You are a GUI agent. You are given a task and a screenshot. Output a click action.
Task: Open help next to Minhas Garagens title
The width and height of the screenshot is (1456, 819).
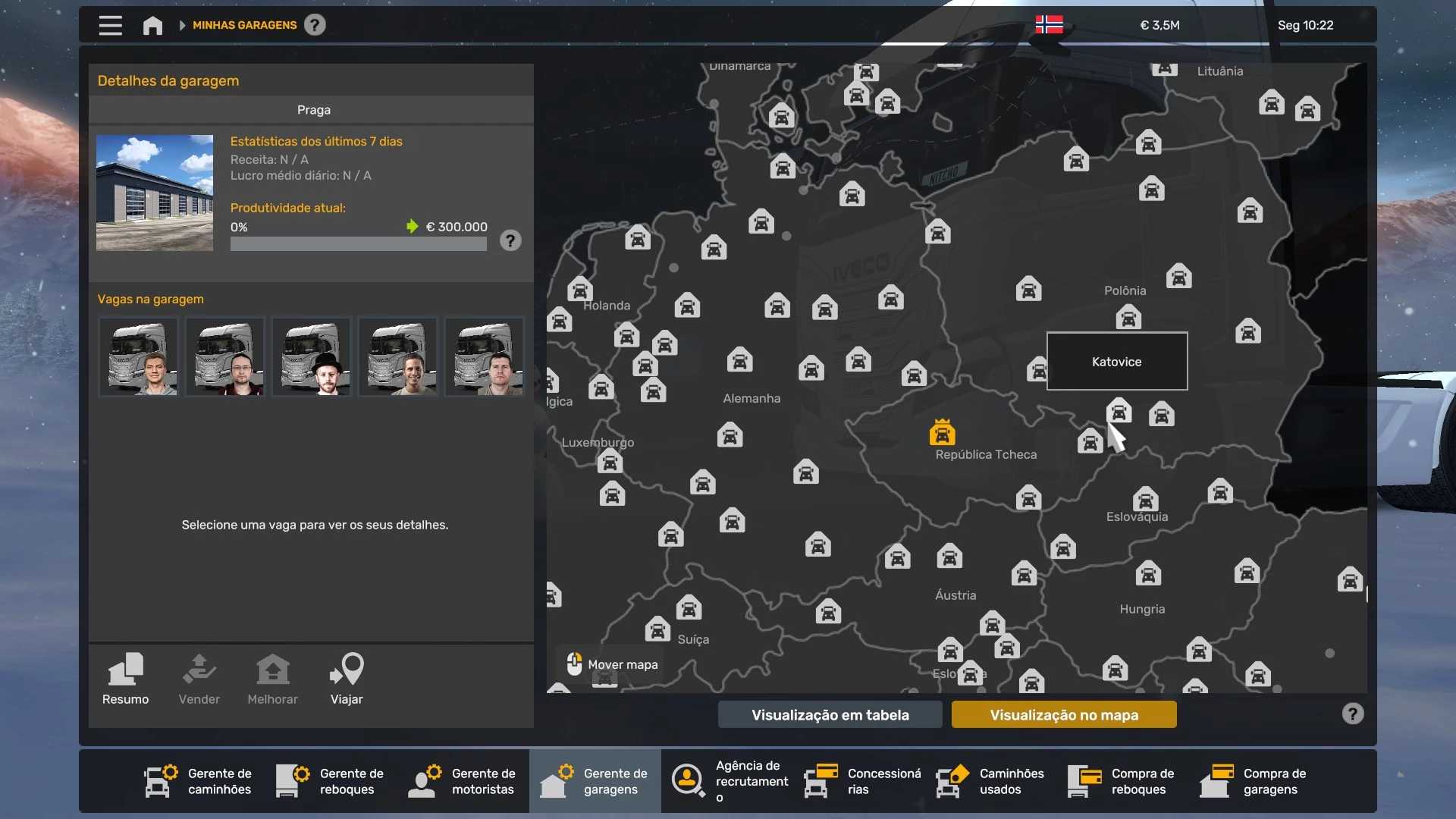tap(315, 25)
